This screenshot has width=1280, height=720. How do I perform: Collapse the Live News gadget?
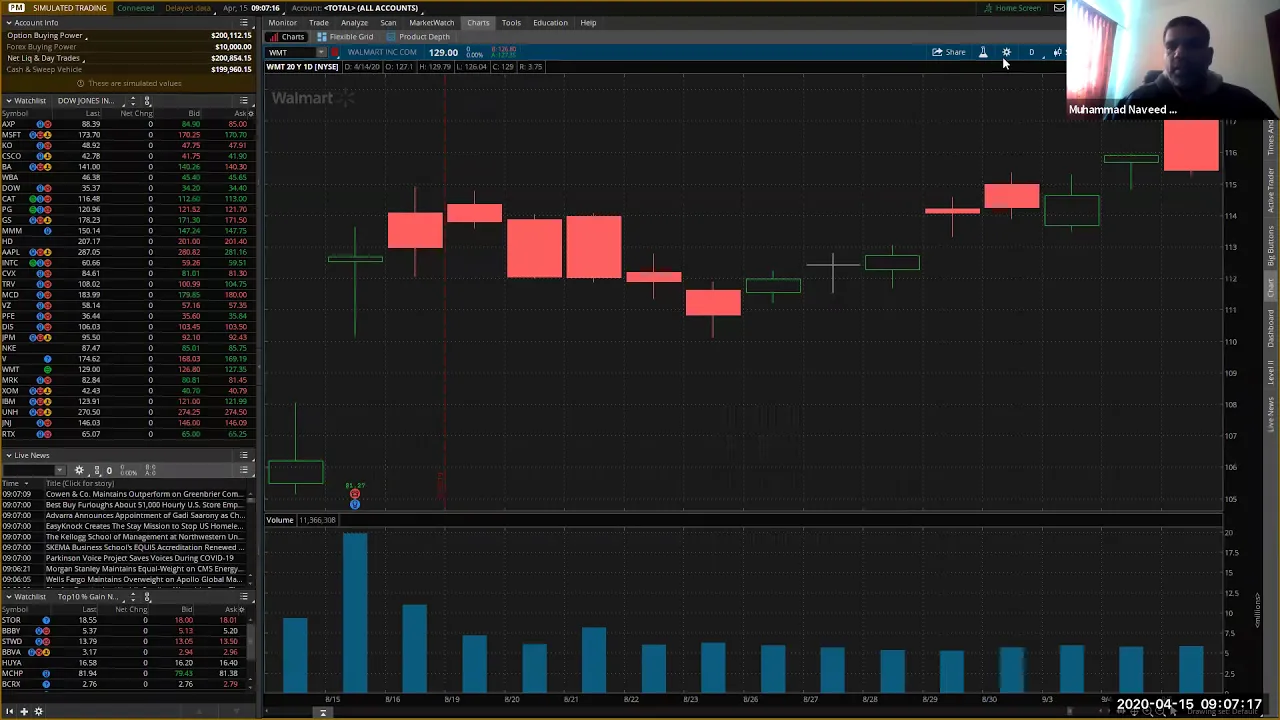click(8, 455)
